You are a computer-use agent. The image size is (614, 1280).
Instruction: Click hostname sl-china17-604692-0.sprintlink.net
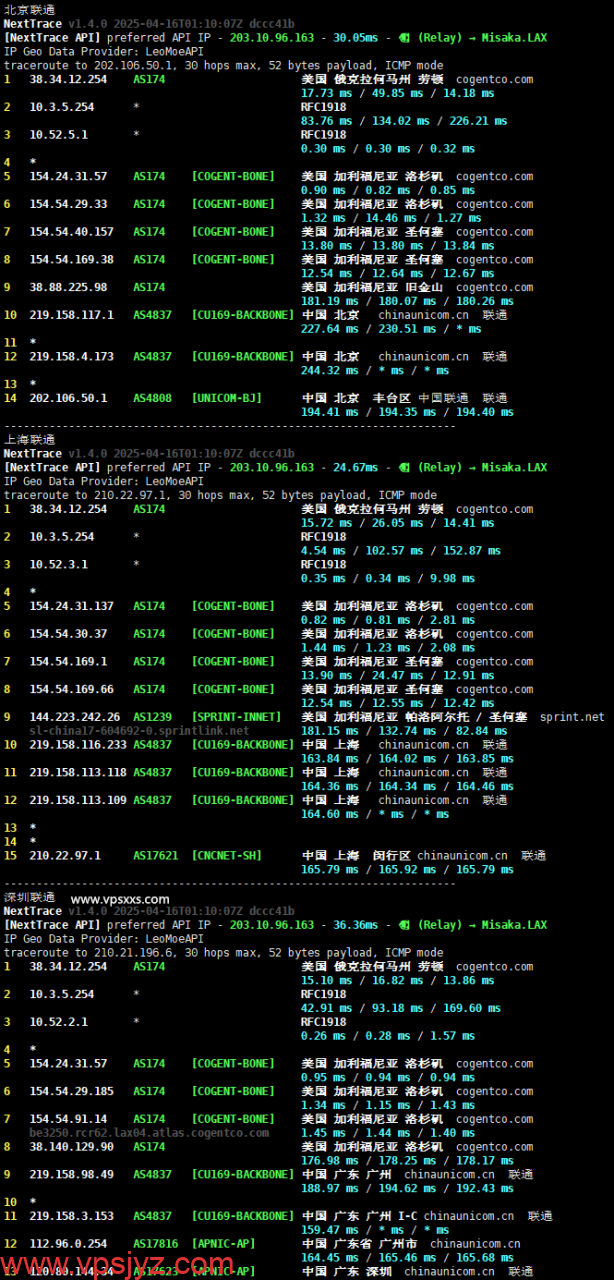(x=139, y=731)
